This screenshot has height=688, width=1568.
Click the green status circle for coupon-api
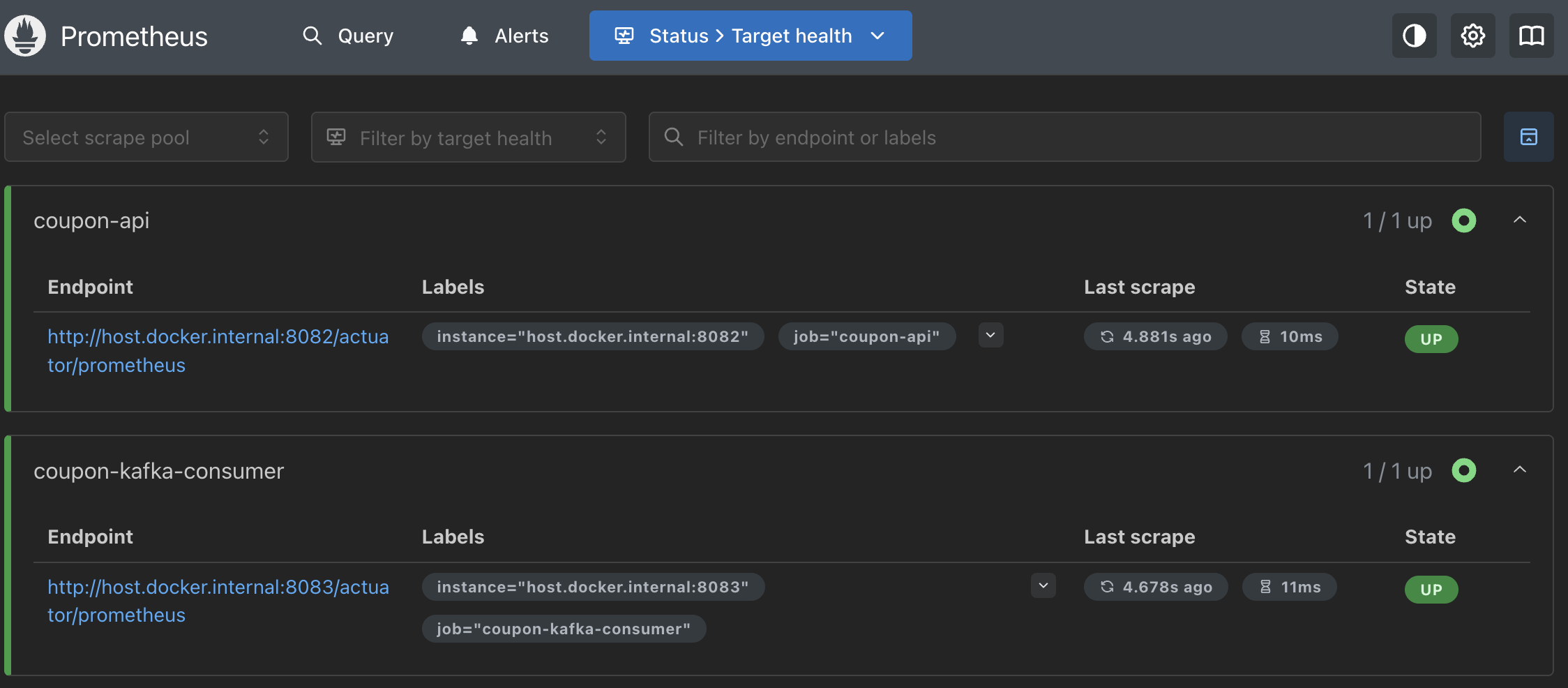[1464, 220]
